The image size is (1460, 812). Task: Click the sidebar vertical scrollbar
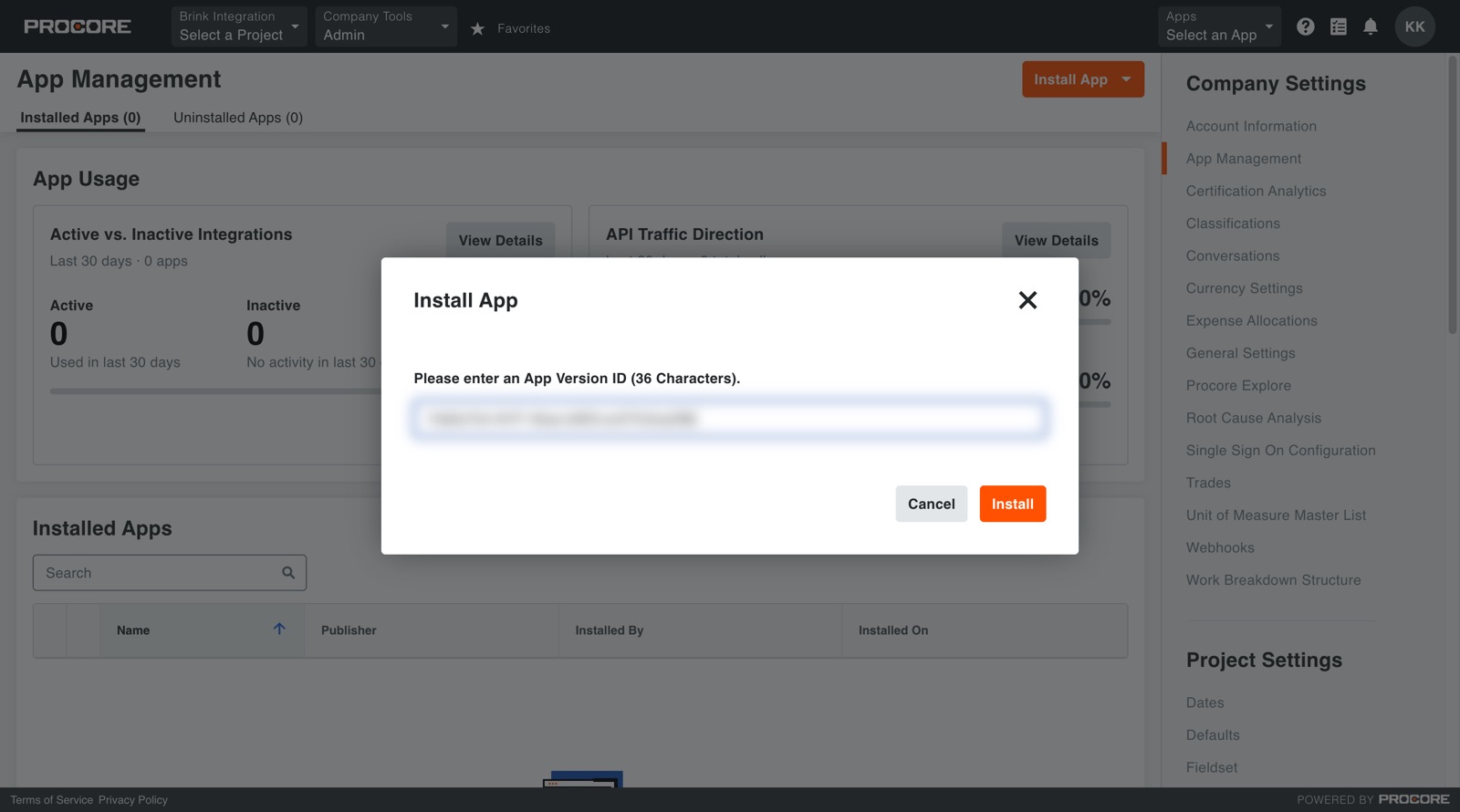tap(1453, 196)
